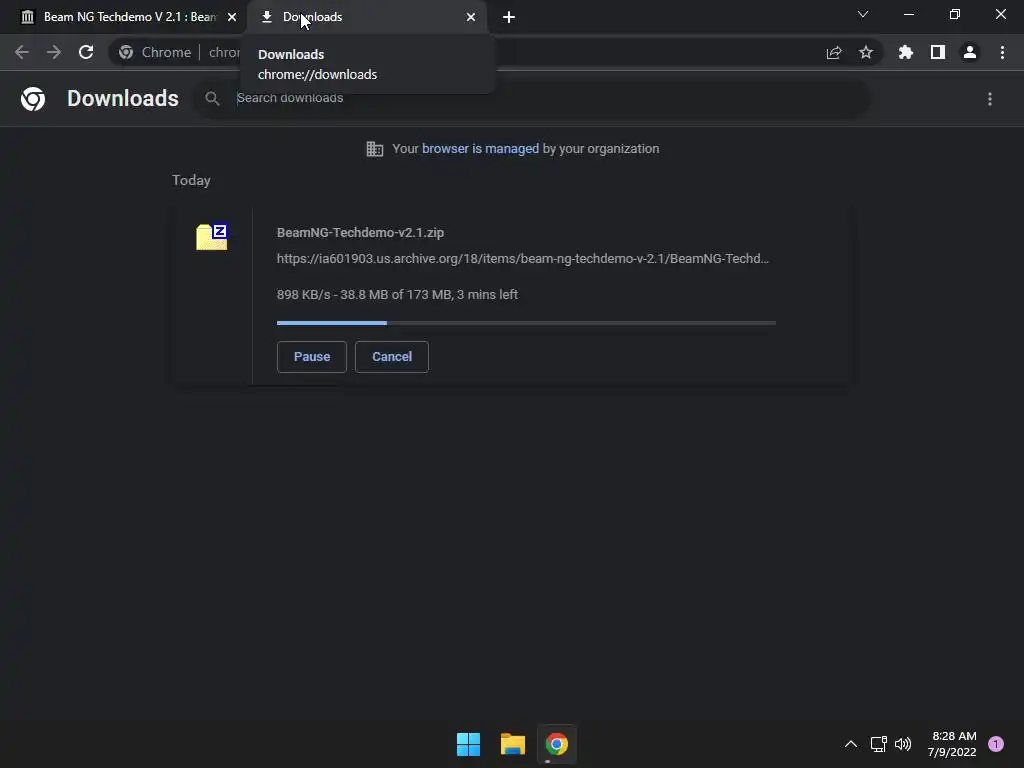This screenshot has width=1024, height=768.
Task: Switch to the Beam NG Techdemo tab
Action: coord(124,17)
